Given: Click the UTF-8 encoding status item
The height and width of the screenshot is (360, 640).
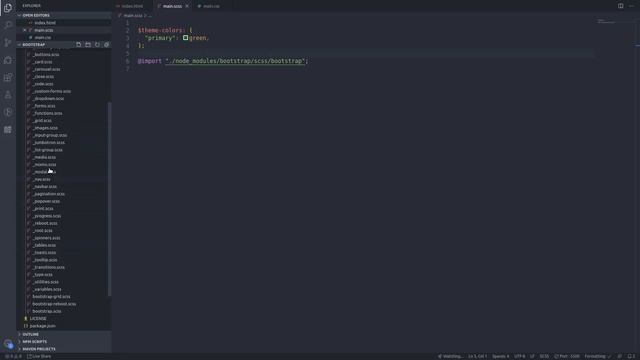Looking at the screenshot, I should 520,356.
